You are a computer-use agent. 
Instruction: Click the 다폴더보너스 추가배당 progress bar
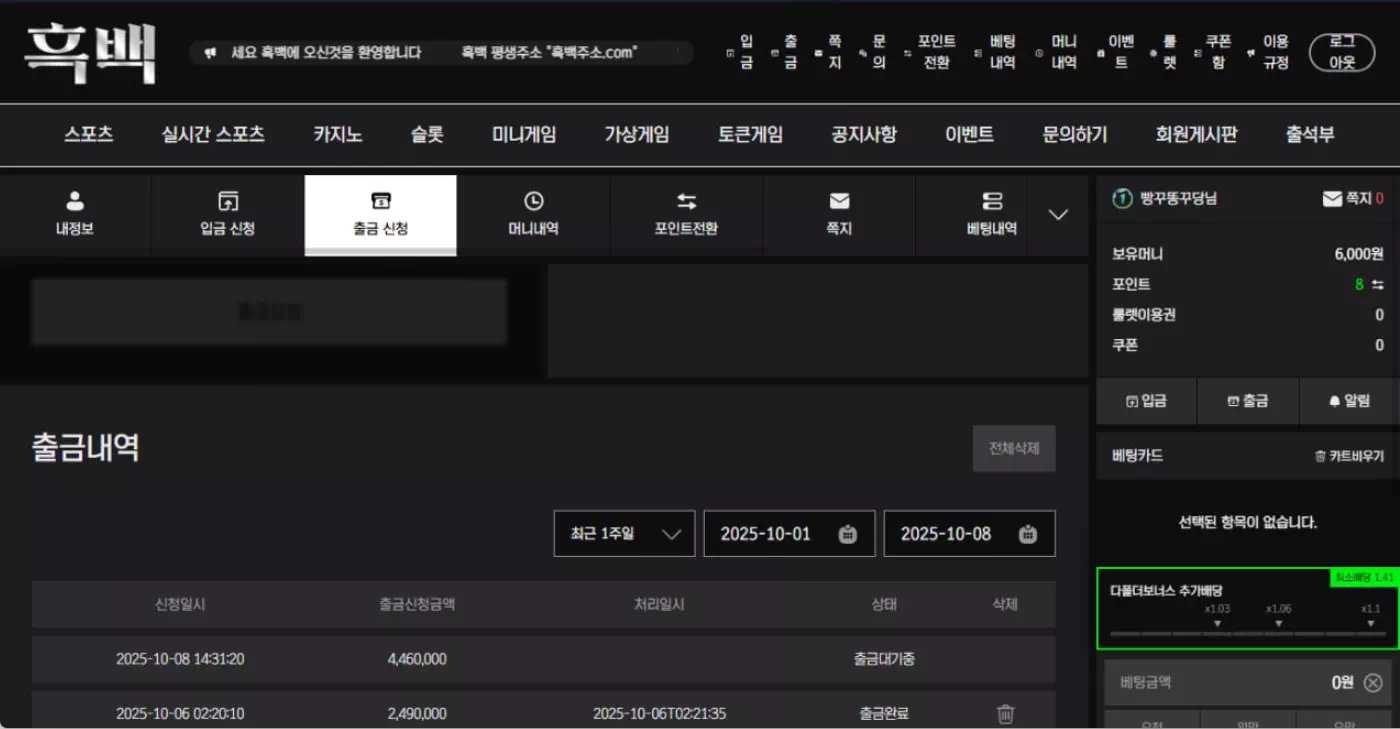[x=1247, y=634]
